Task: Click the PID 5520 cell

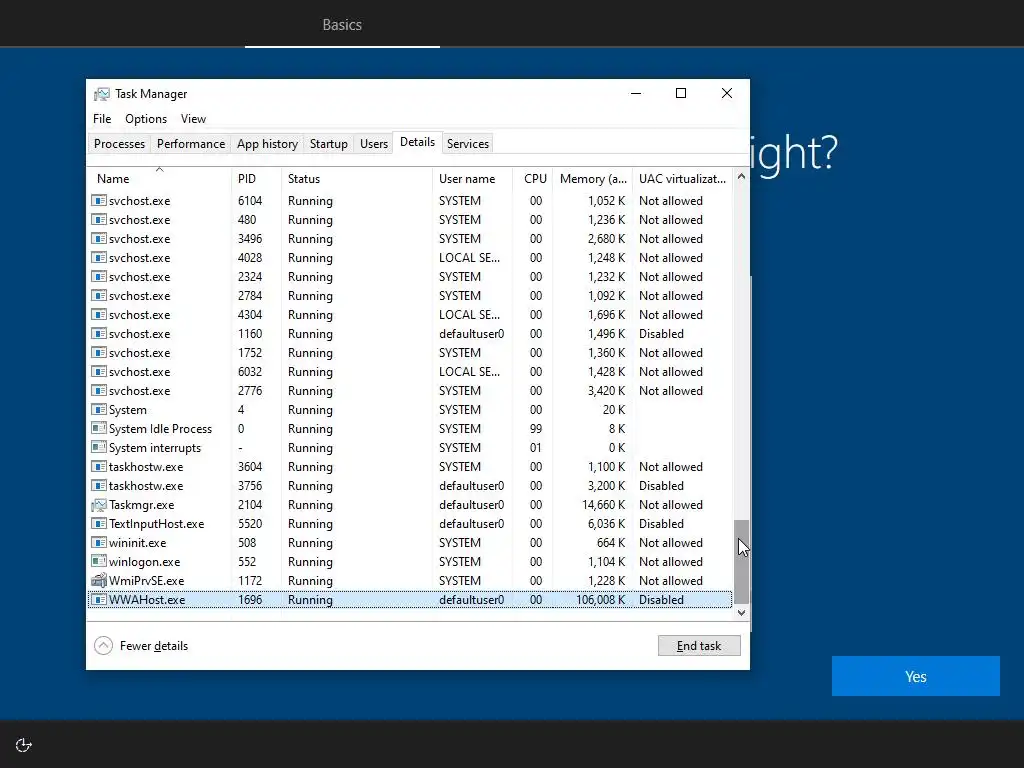Action: 250,524
